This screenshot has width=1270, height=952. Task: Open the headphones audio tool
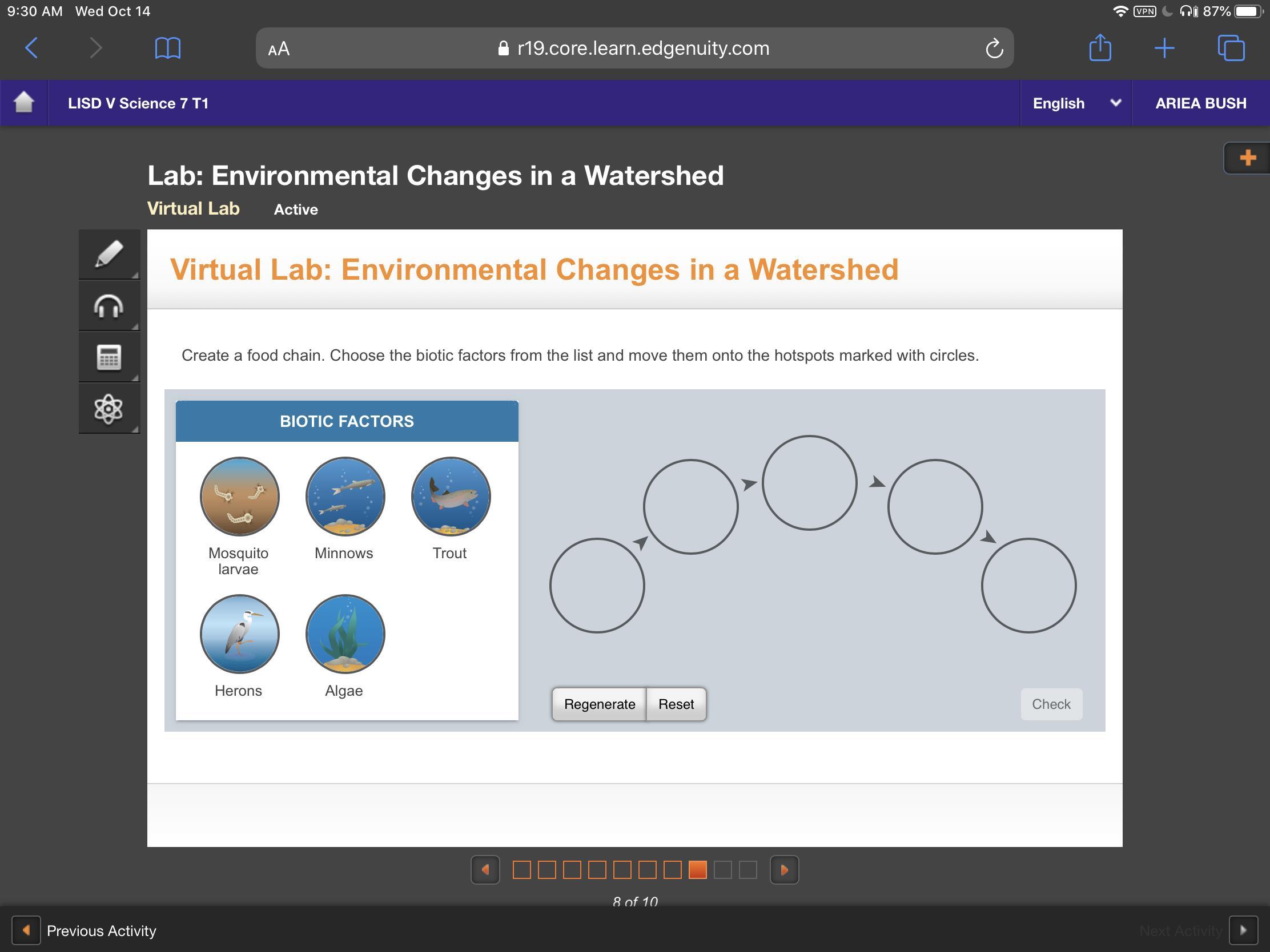[108, 306]
